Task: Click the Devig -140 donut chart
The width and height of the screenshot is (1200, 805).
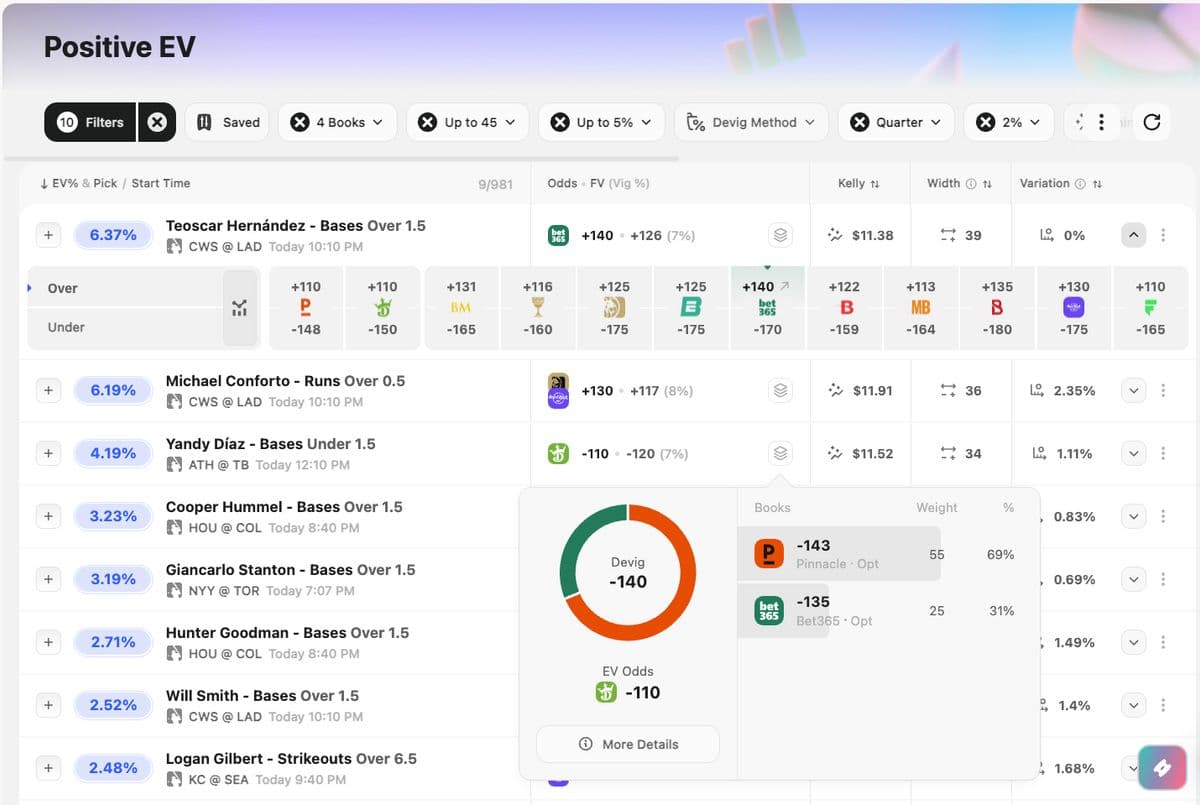Action: pos(628,572)
